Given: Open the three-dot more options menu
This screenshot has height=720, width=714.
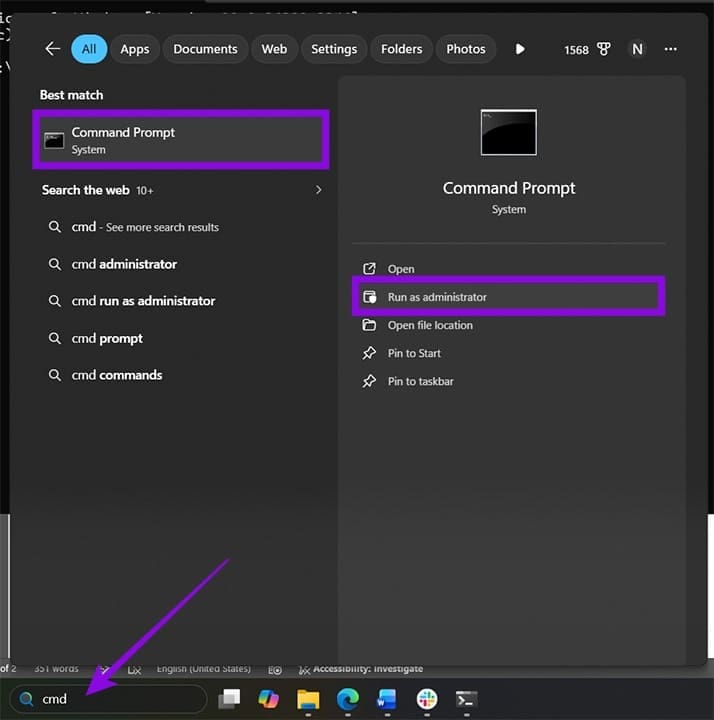Looking at the screenshot, I should click(670, 49).
